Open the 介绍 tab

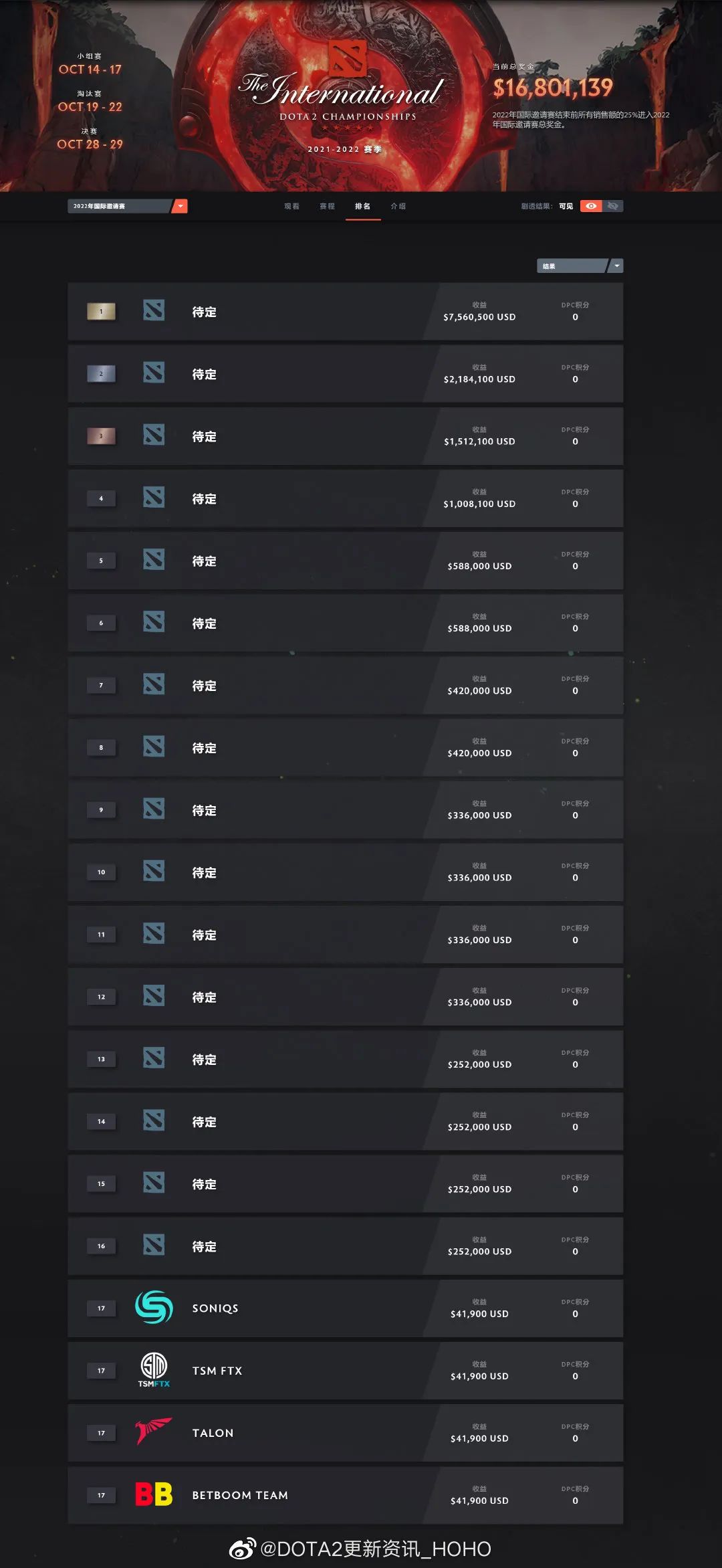[398, 206]
